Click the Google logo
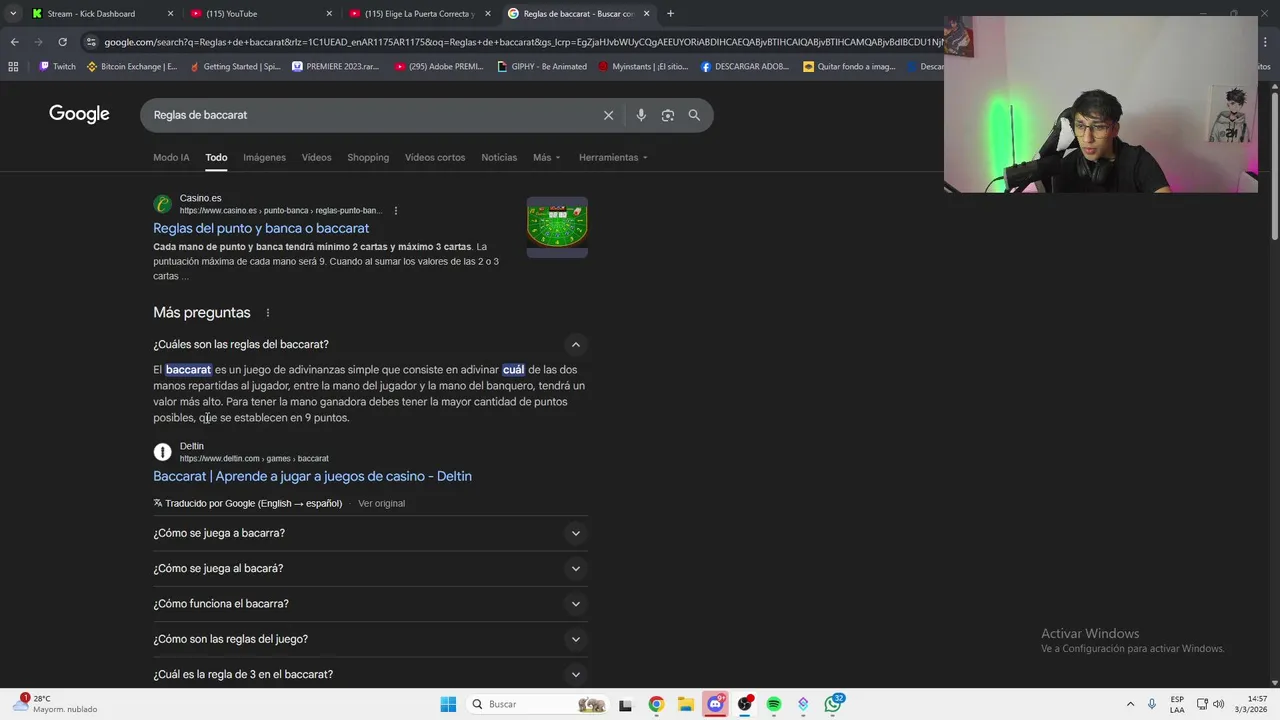This screenshot has height=720, width=1280. [x=79, y=114]
